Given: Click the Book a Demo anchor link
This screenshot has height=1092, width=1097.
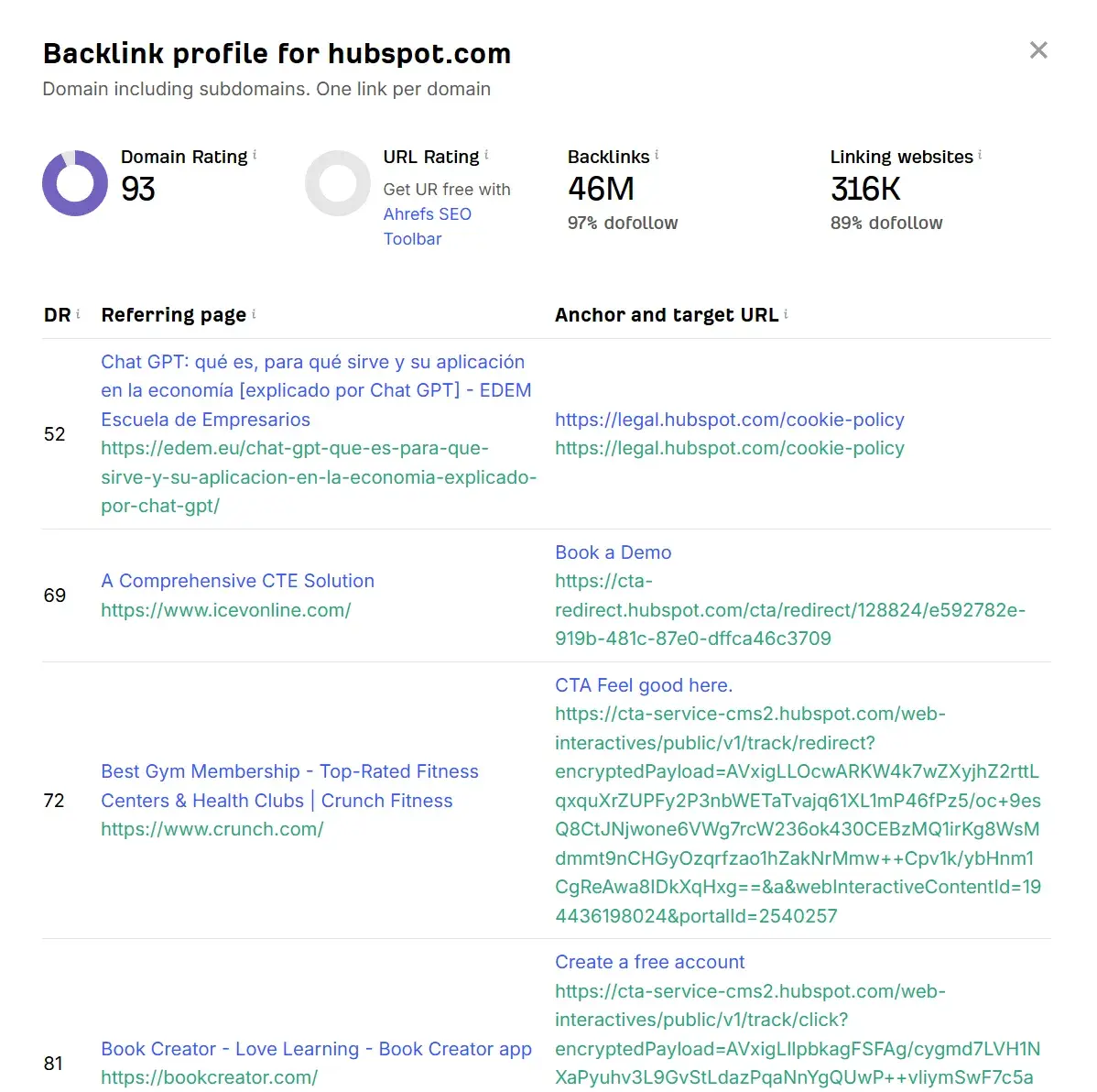Looking at the screenshot, I should click(x=613, y=552).
